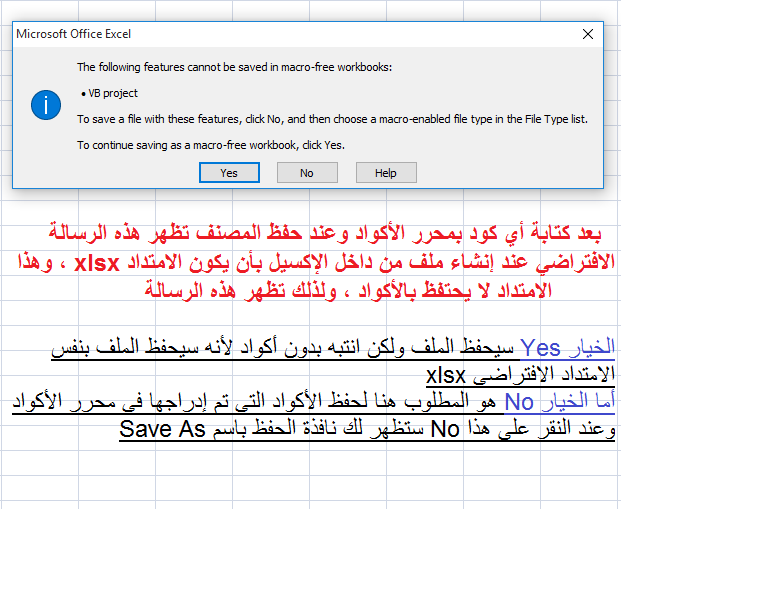
Task: Click the line "The following features cannot be saved"
Action: 234,67
